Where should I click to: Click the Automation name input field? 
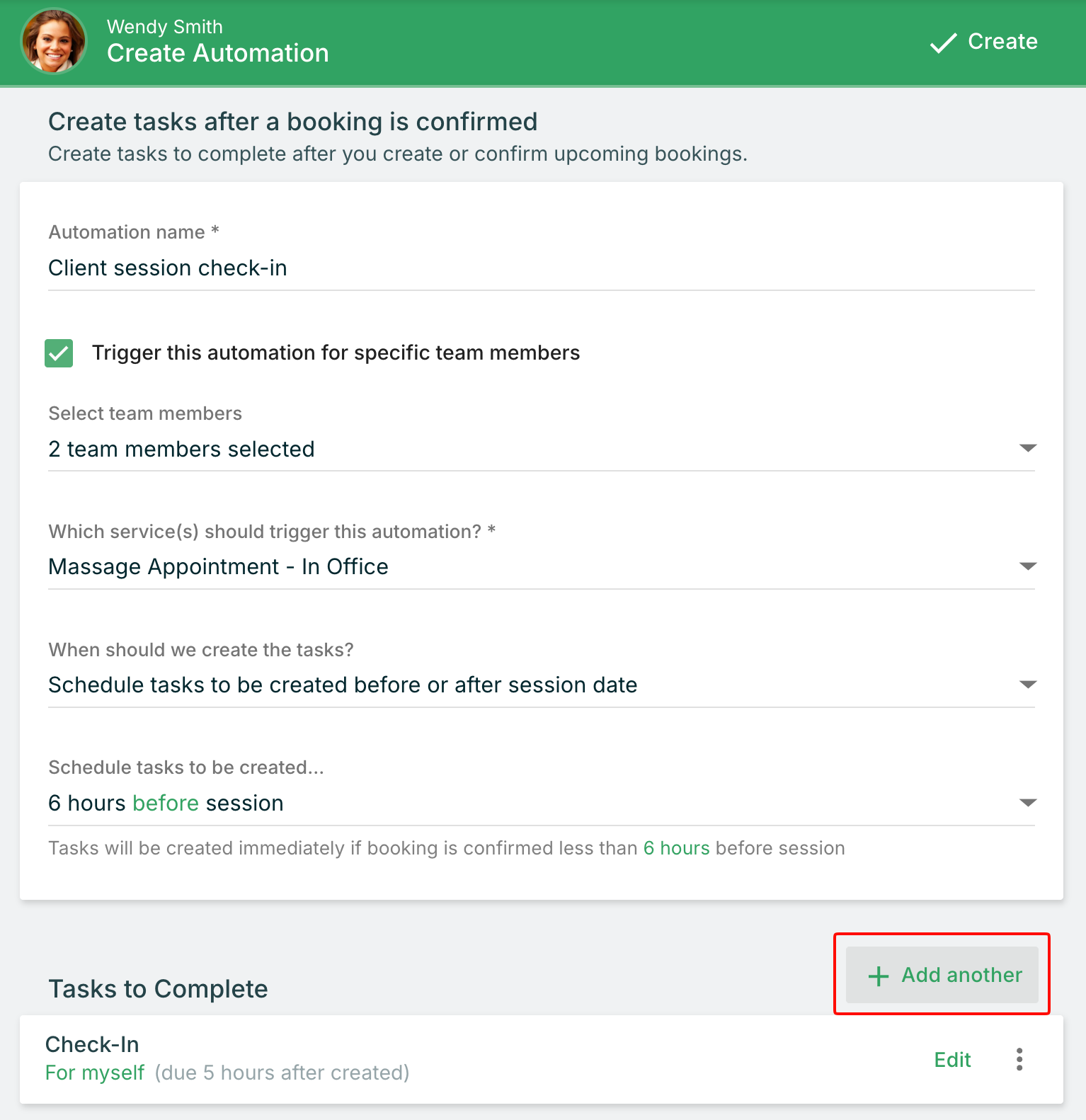542,268
